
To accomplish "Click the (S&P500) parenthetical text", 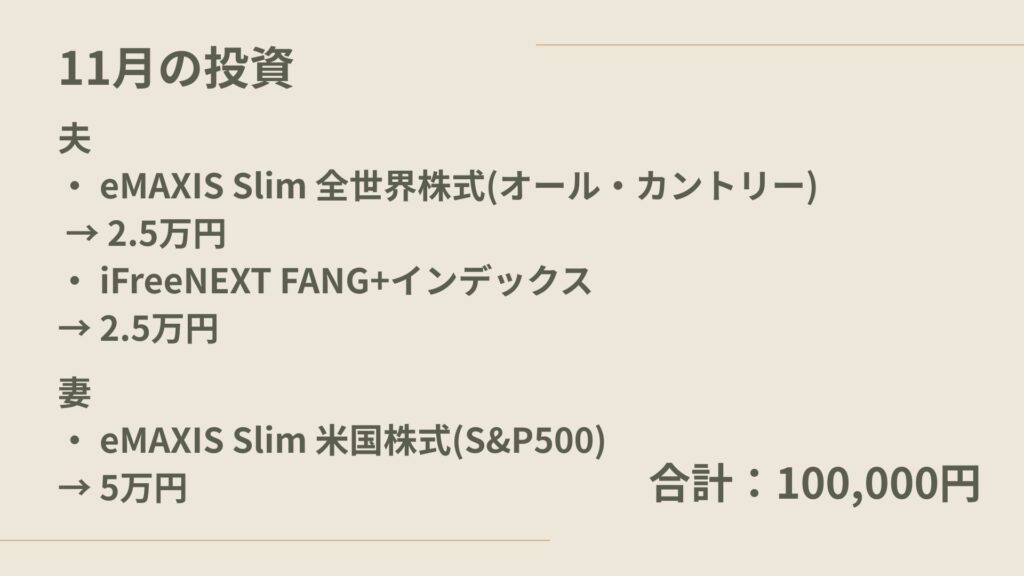I will coord(530,440).
